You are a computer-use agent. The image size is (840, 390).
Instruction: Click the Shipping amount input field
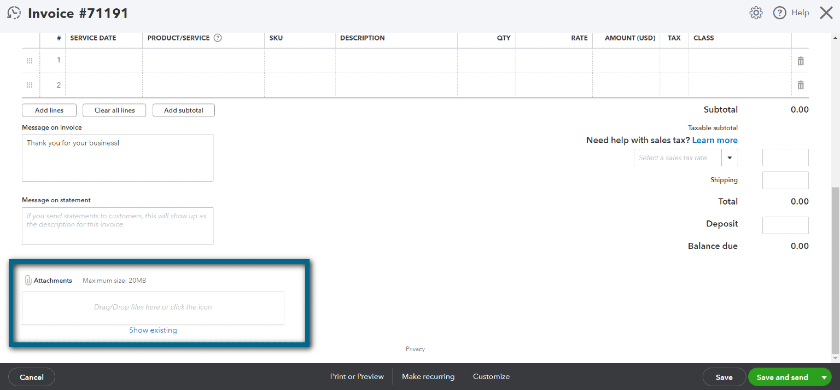(x=785, y=181)
